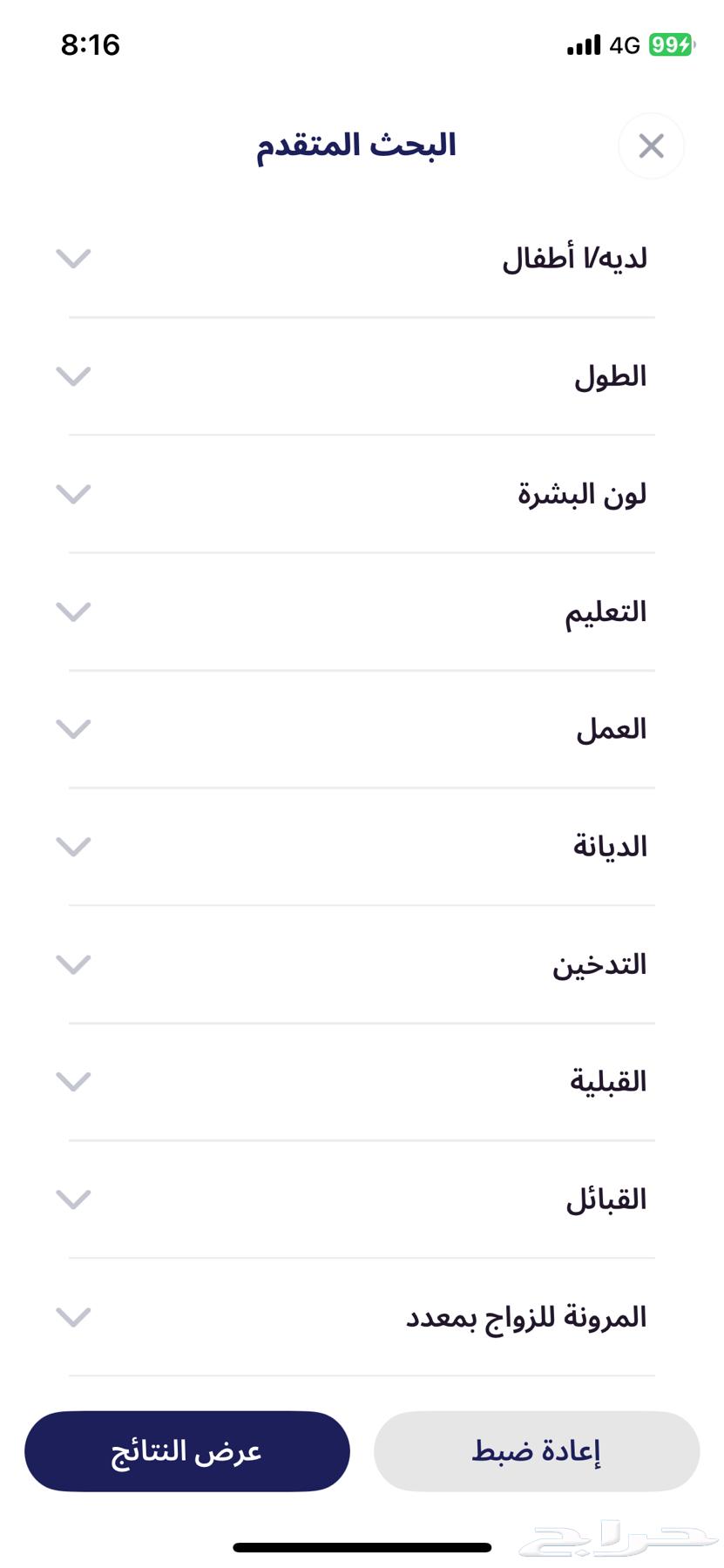724x1568 pixels.
Task: Tap the 'القبائل' row label text
Action: click(x=606, y=1200)
